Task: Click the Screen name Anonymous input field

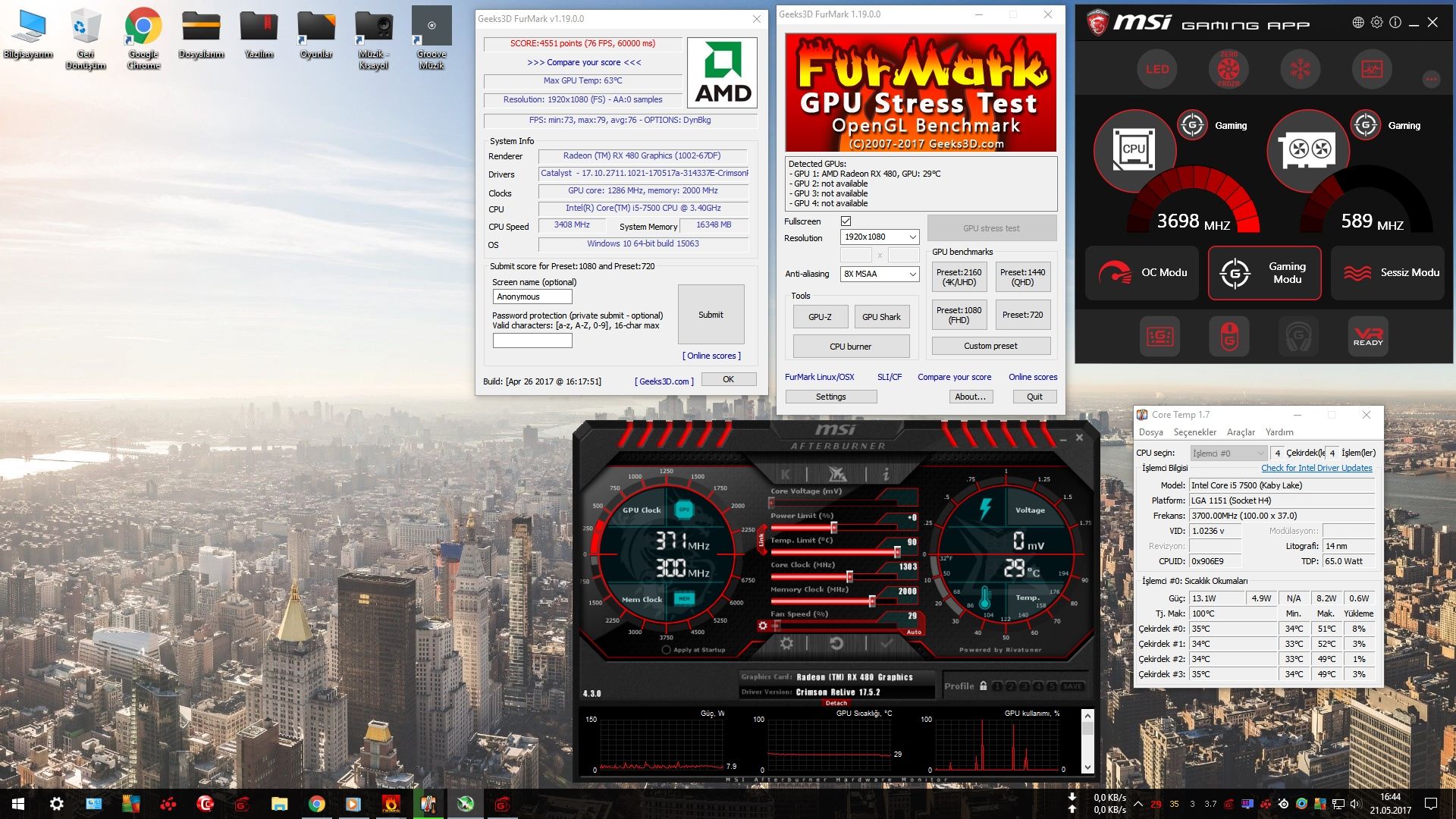Action: (532, 297)
